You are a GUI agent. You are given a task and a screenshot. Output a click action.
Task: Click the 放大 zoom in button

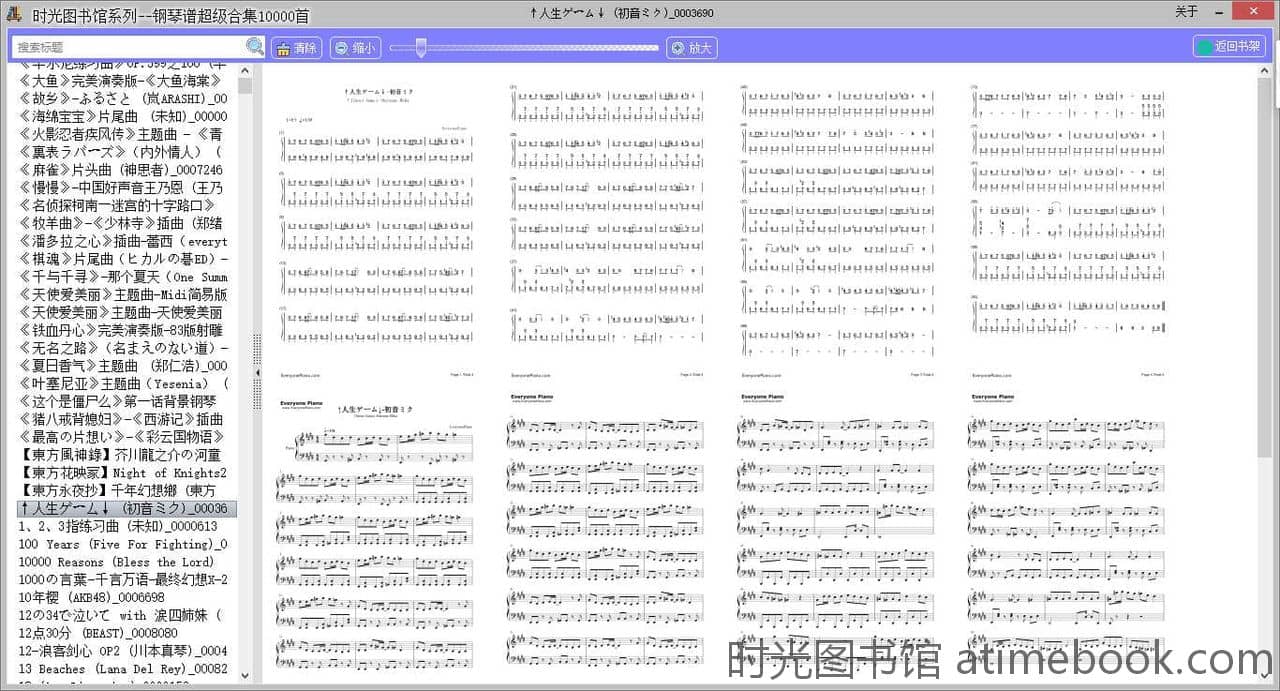[691, 48]
